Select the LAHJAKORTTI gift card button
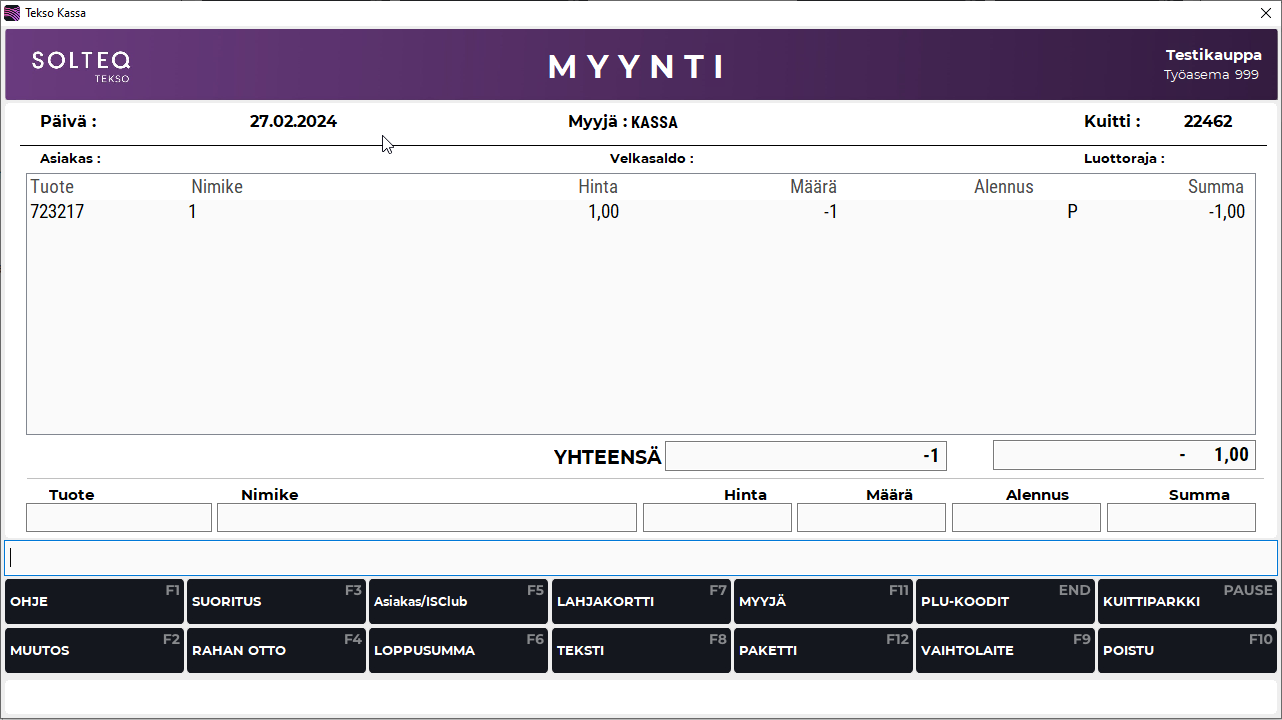This screenshot has height=720, width=1282. 640,602
